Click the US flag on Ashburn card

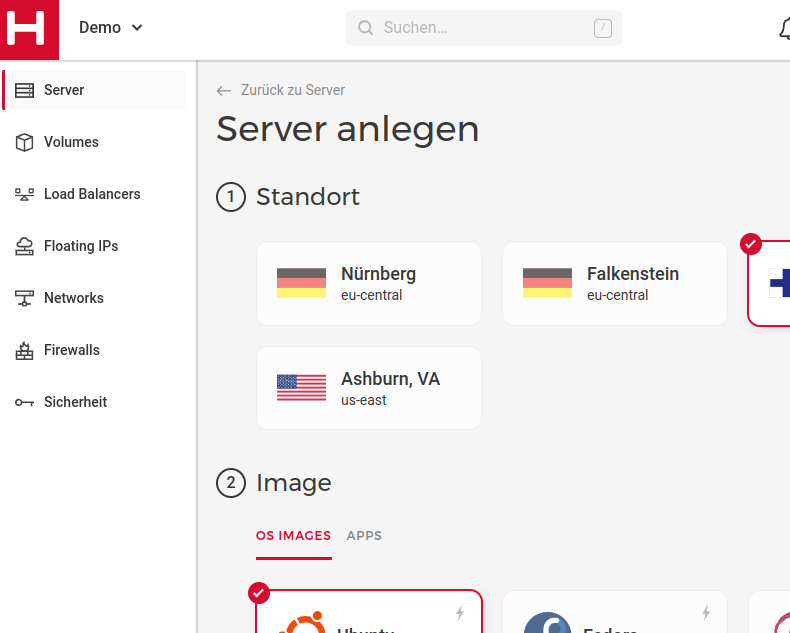(x=301, y=388)
